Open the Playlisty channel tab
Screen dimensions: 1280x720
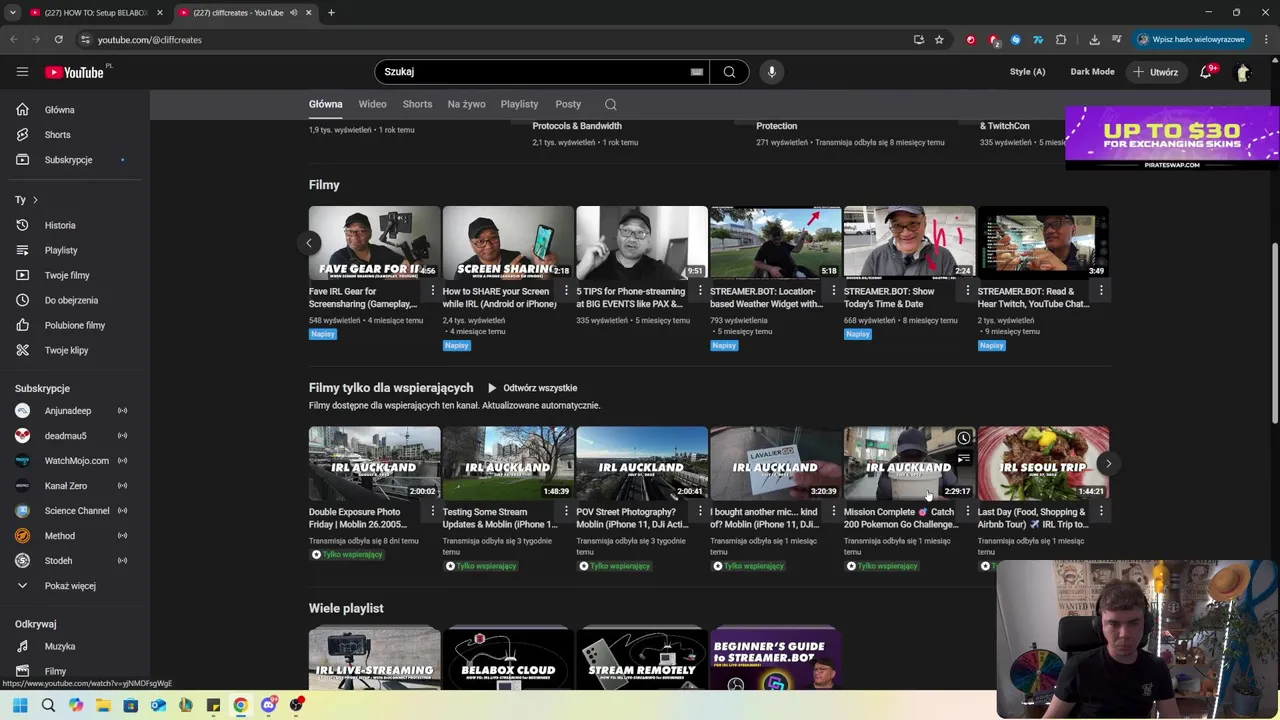click(x=519, y=104)
